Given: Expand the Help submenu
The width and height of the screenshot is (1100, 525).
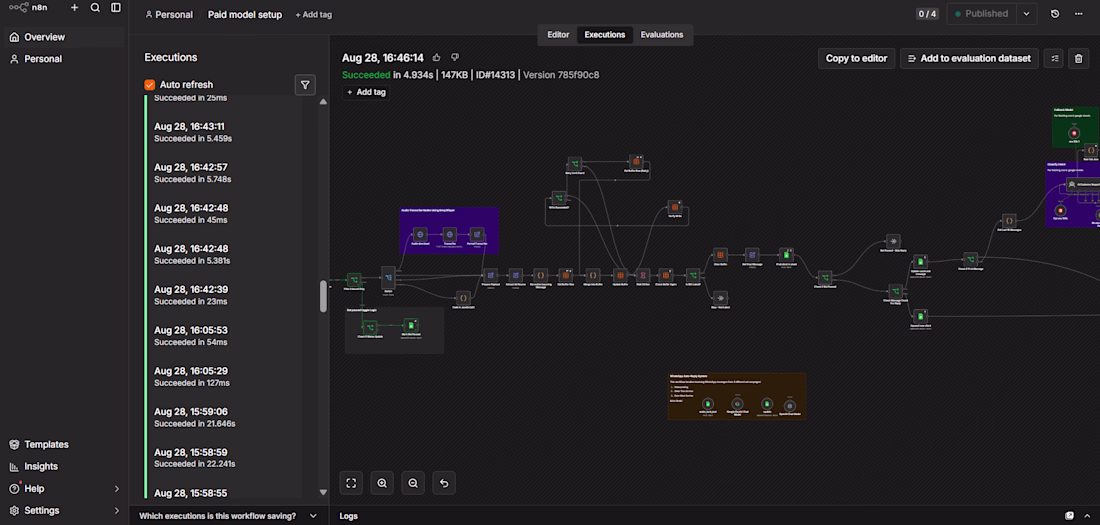Looking at the screenshot, I should tap(116, 489).
